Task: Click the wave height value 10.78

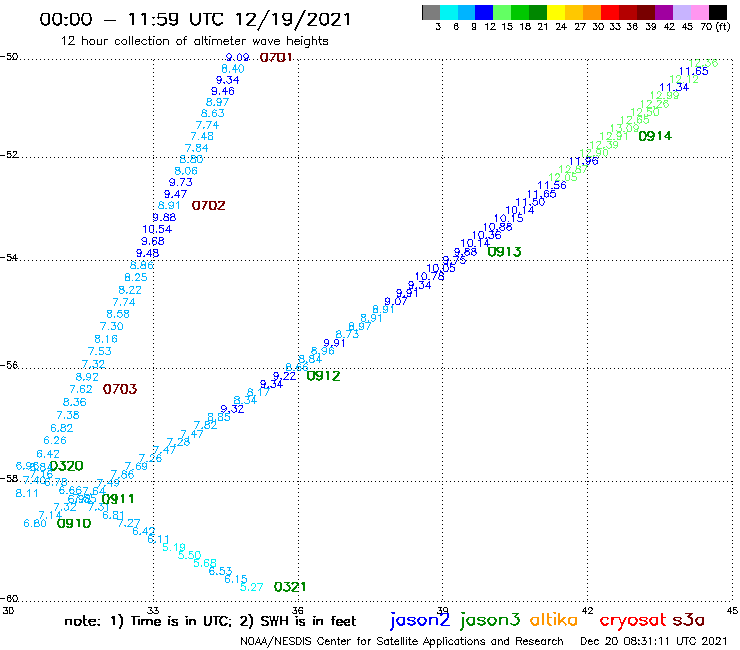Action: point(429,277)
